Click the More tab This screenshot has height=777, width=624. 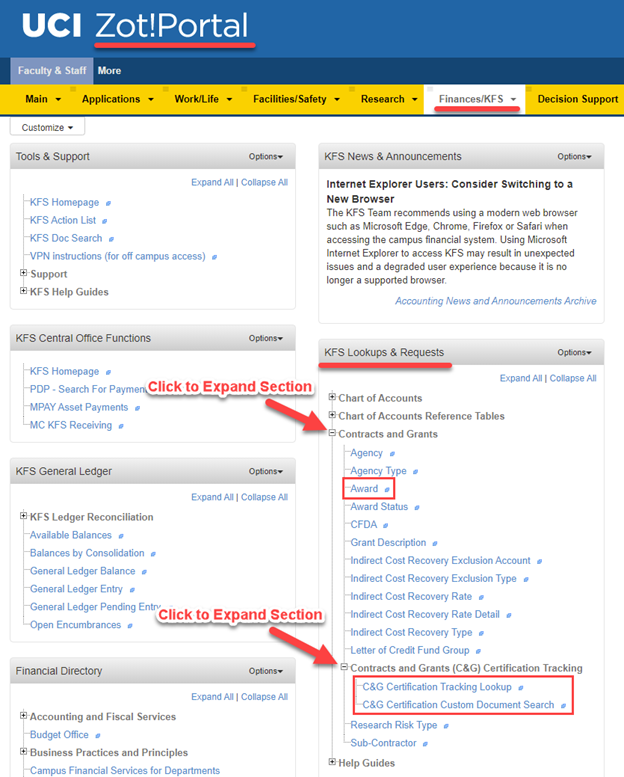109,71
